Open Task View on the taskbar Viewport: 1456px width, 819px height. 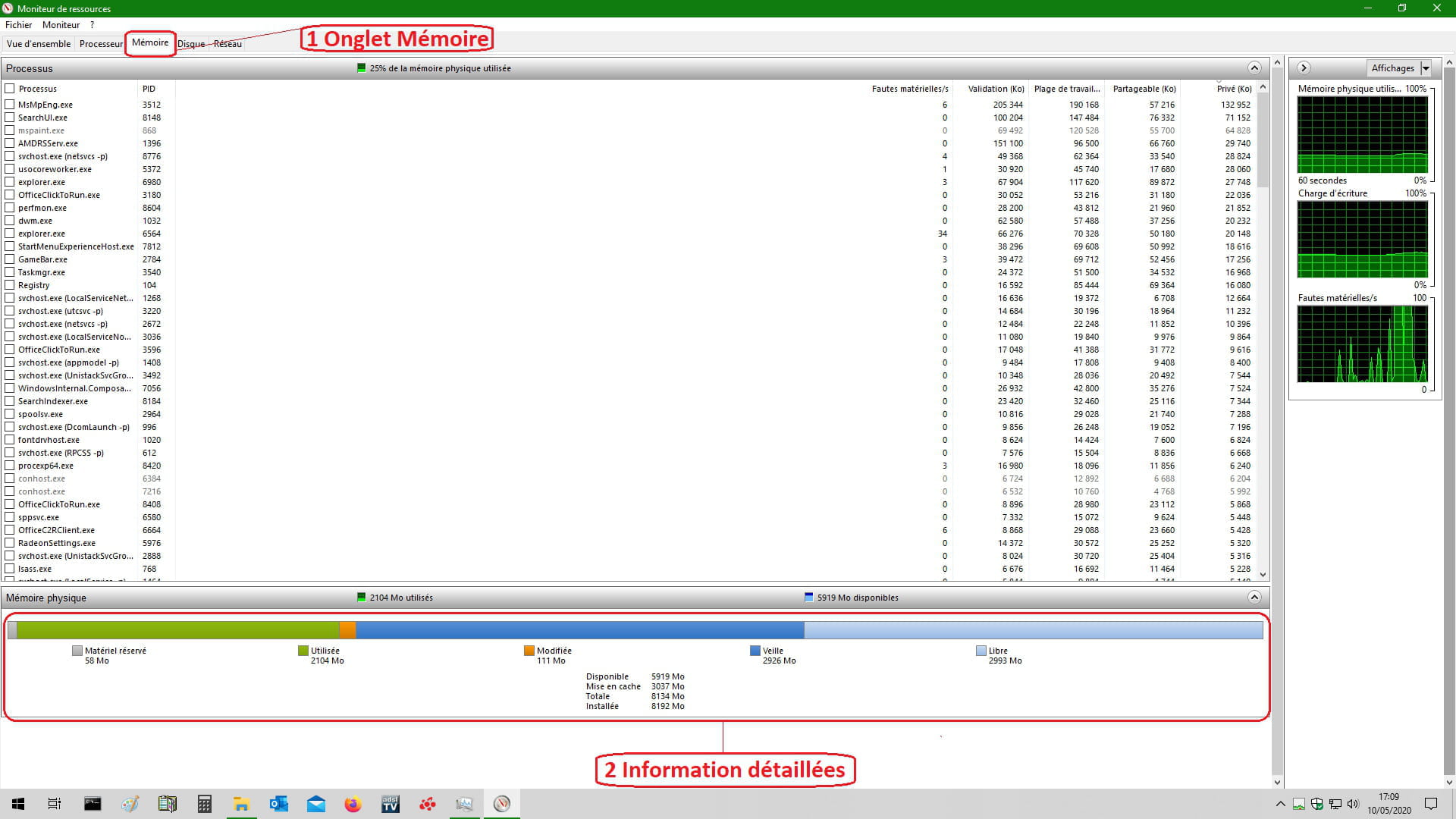(55, 804)
